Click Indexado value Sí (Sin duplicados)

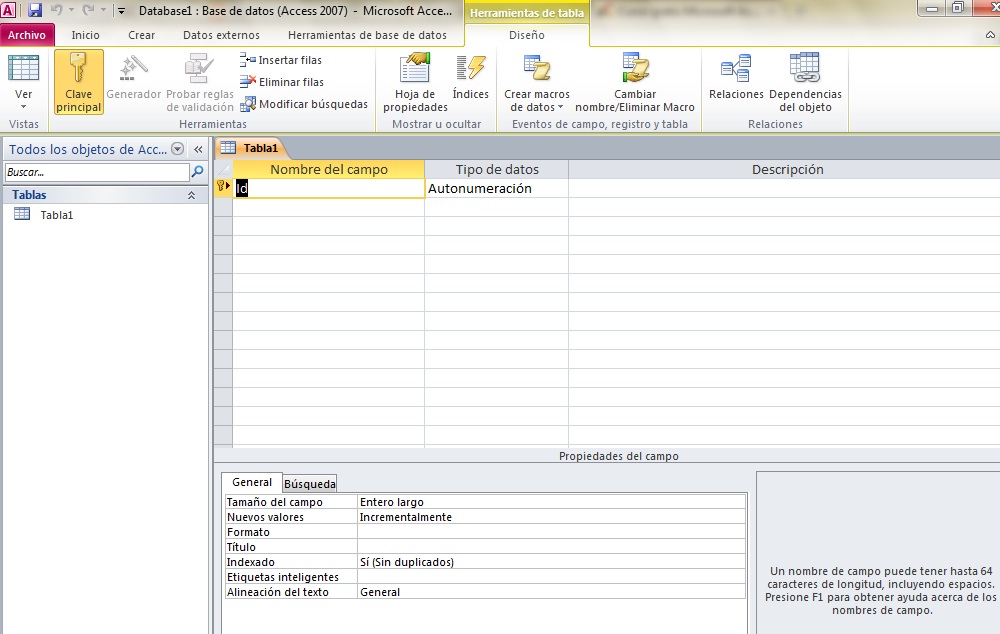(x=551, y=562)
